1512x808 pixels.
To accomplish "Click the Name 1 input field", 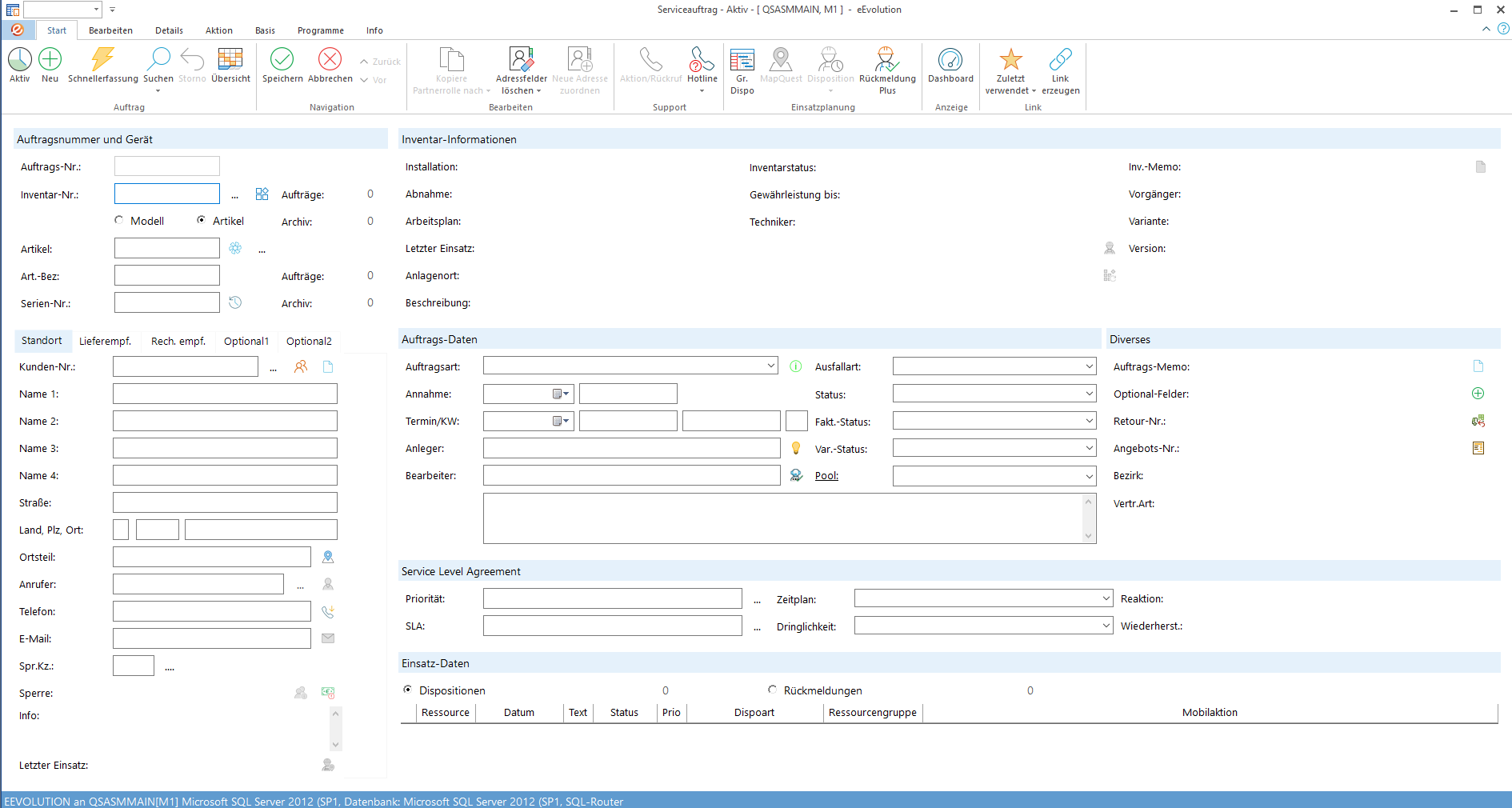I will click(225, 394).
